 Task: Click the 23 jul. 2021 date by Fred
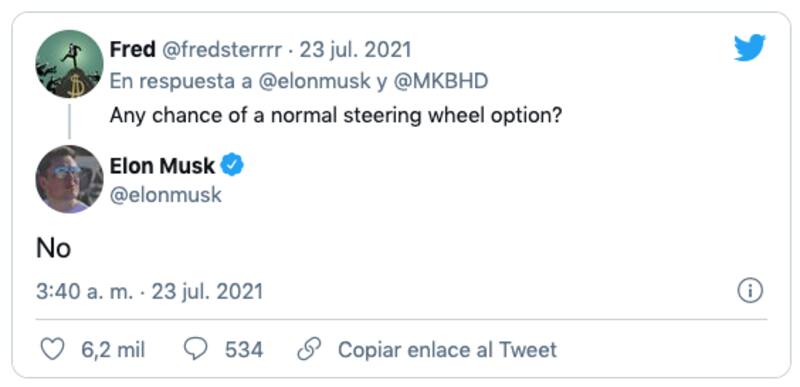point(355,50)
